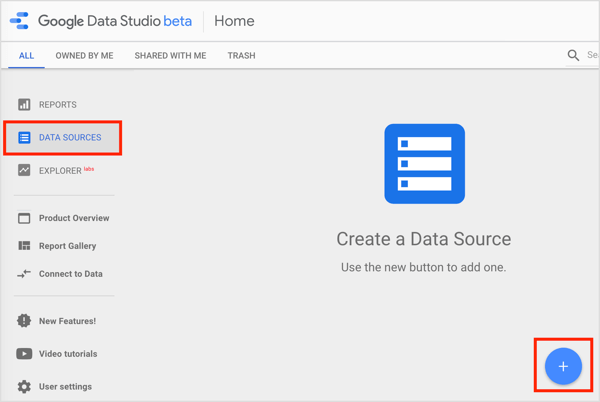Image resolution: width=600 pixels, height=402 pixels.
Task: Switch to the ALL tab
Action: coord(26,56)
